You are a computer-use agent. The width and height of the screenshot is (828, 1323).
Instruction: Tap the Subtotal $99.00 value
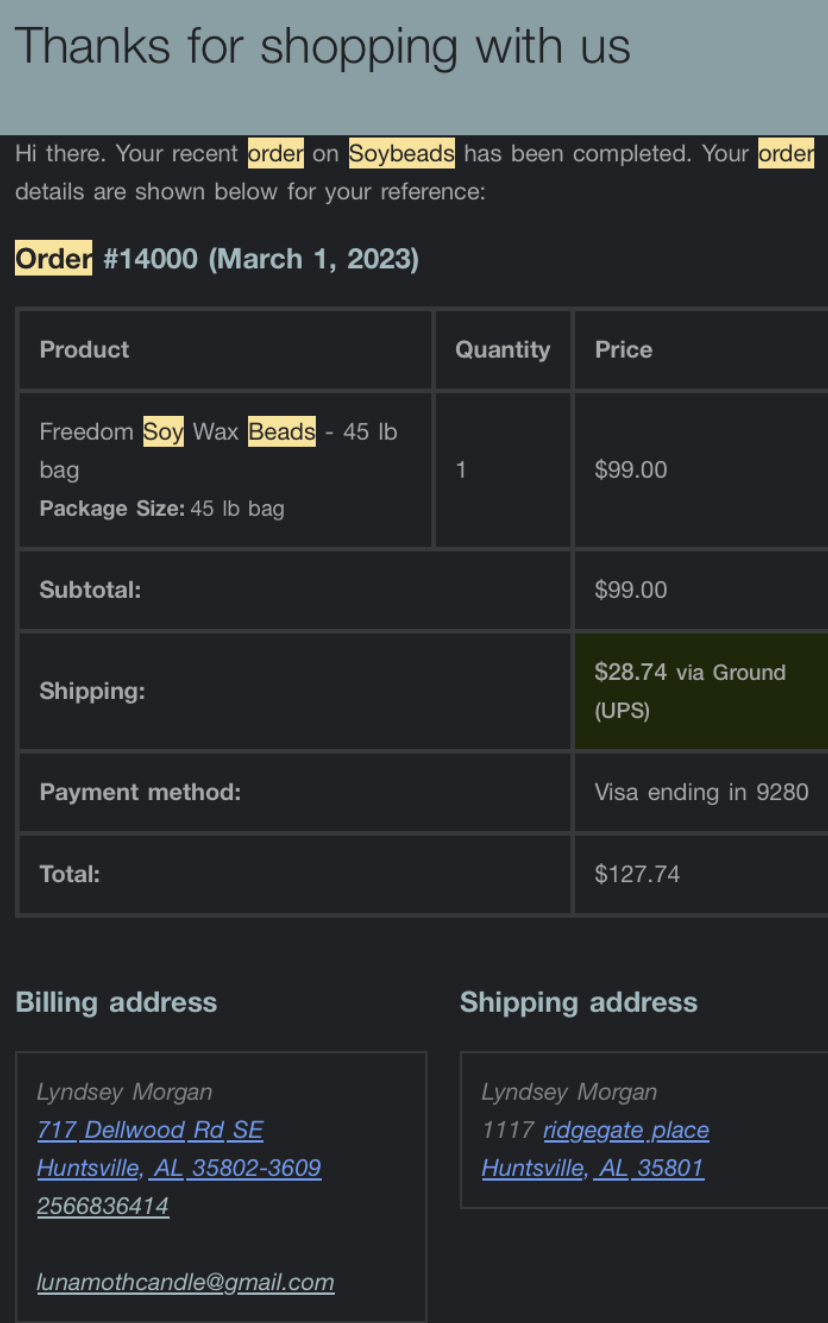pos(630,590)
